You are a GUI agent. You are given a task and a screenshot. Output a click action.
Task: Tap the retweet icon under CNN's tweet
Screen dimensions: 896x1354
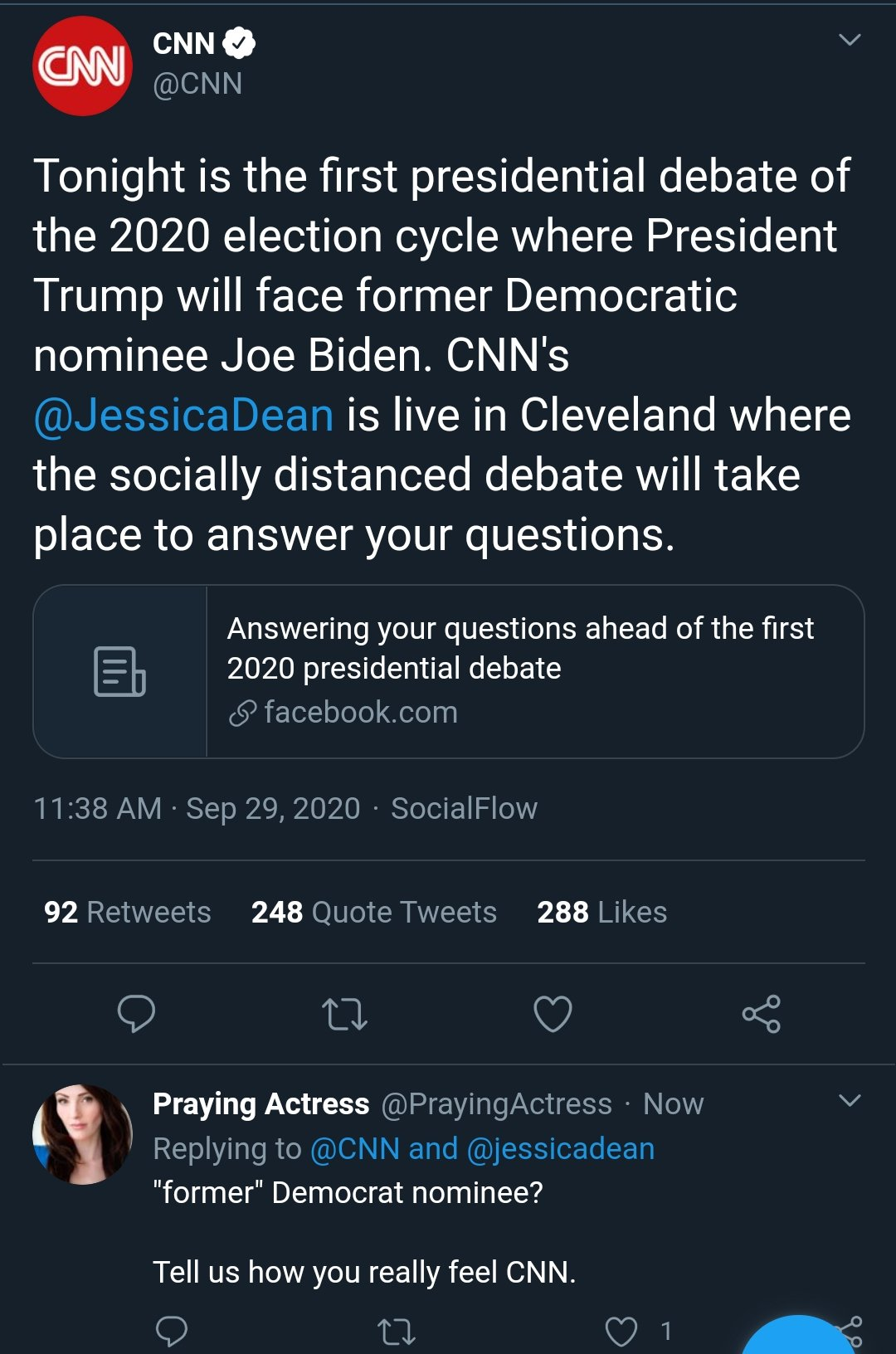click(344, 1013)
